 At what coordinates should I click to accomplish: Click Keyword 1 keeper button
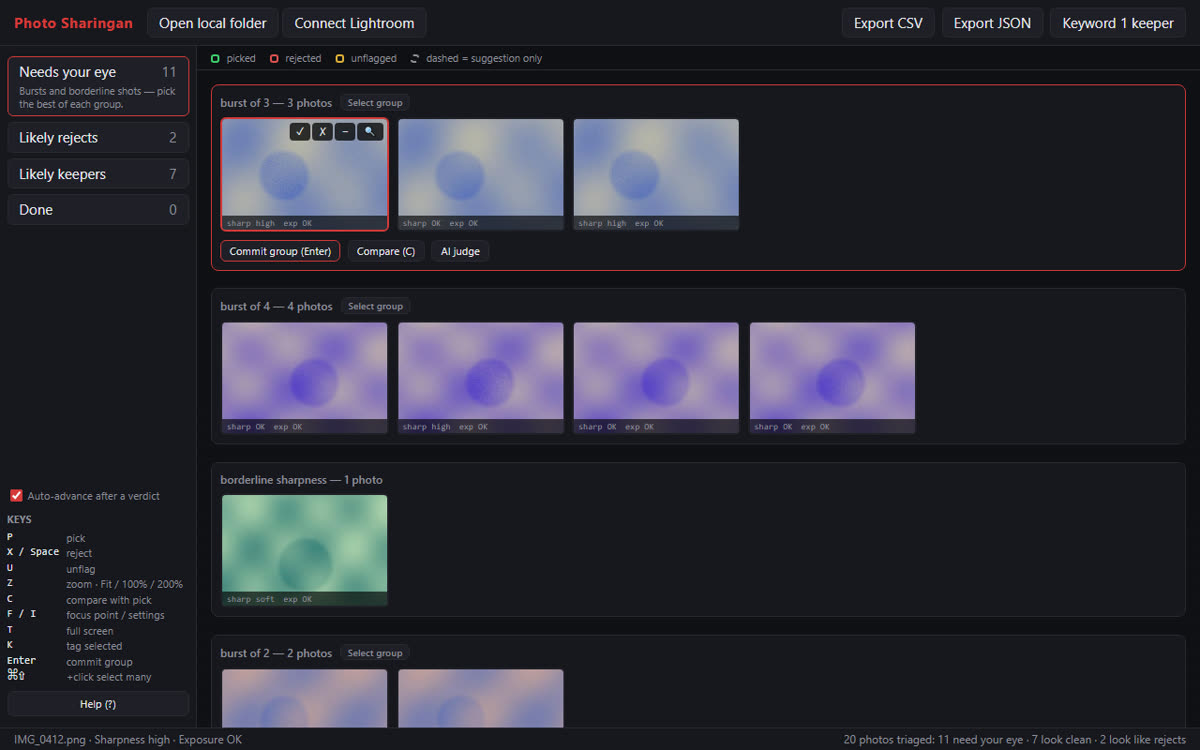click(x=1118, y=23)
